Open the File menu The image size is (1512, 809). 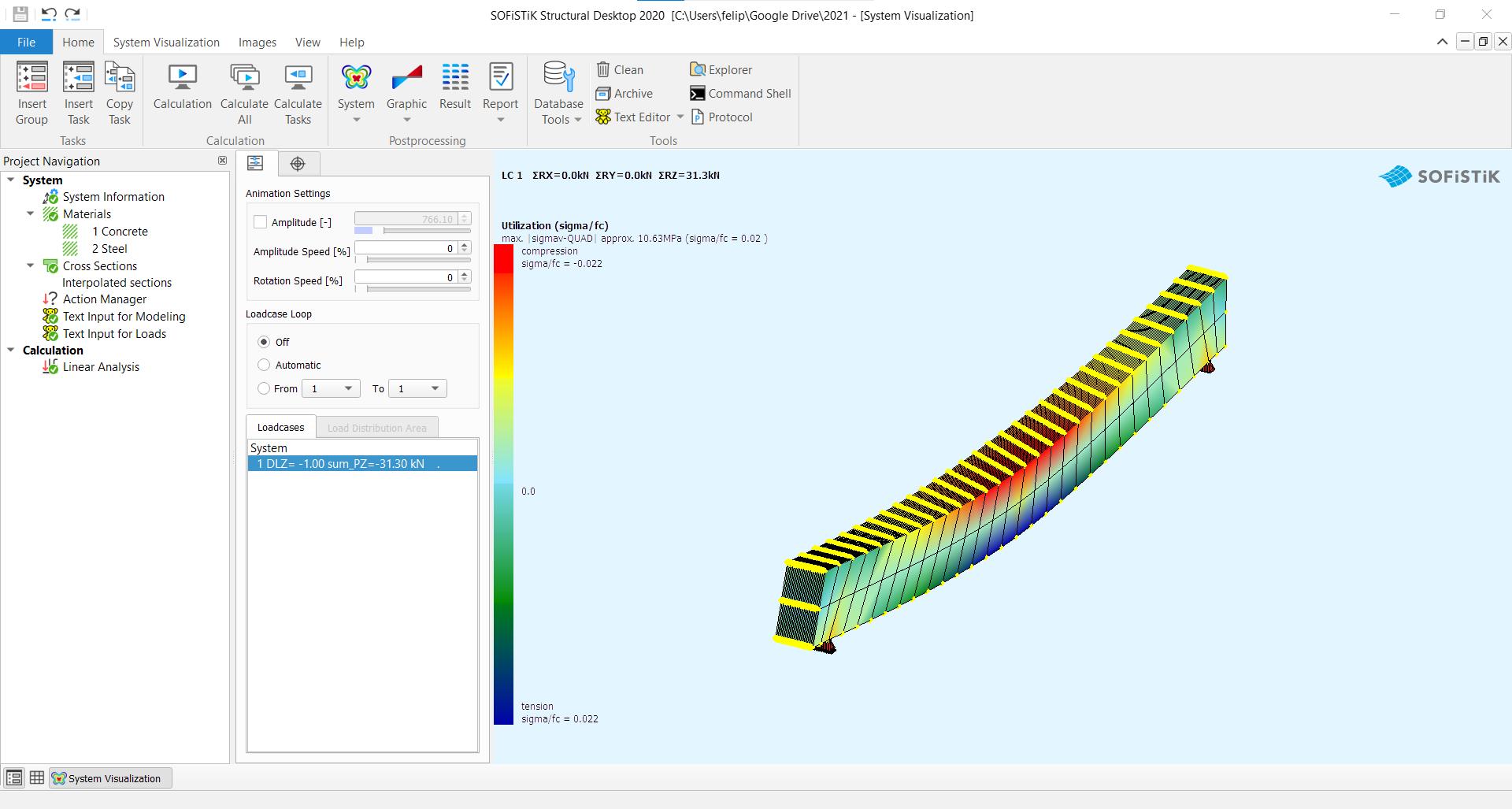click(26, 43)
